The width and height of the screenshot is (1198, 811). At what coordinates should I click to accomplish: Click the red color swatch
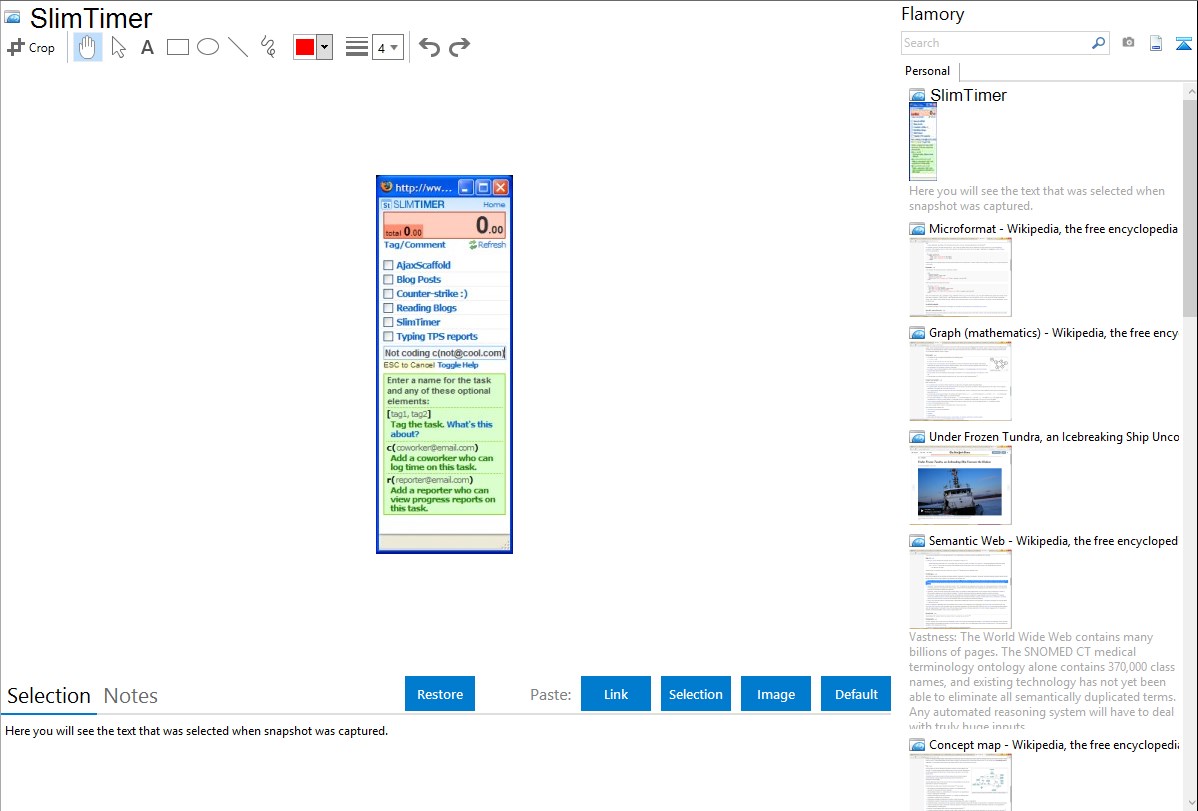coord(304,47)
